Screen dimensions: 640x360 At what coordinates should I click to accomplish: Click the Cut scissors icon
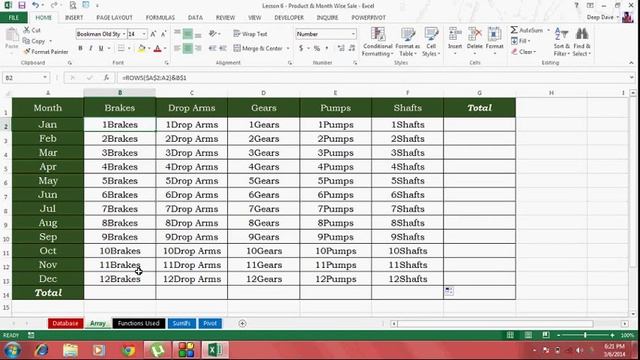[27, 30]
